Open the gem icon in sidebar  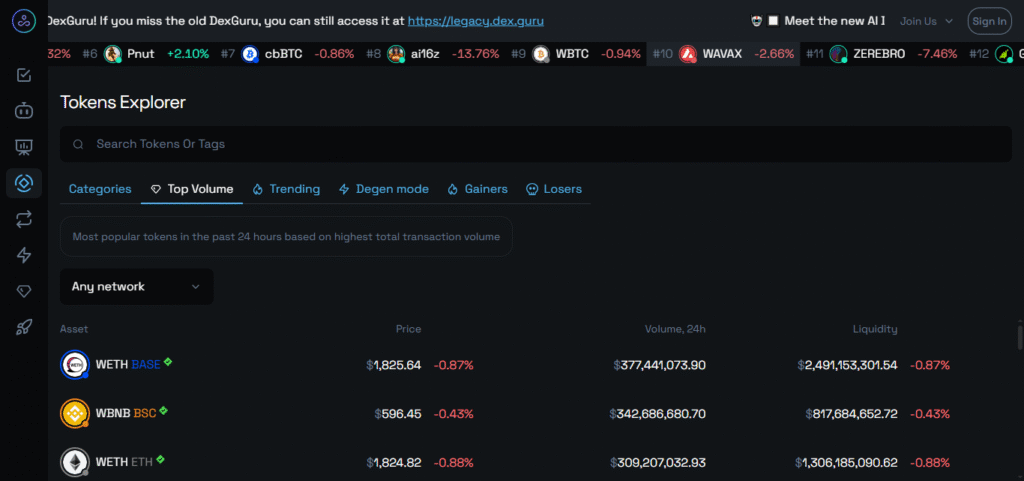point(24,292)
